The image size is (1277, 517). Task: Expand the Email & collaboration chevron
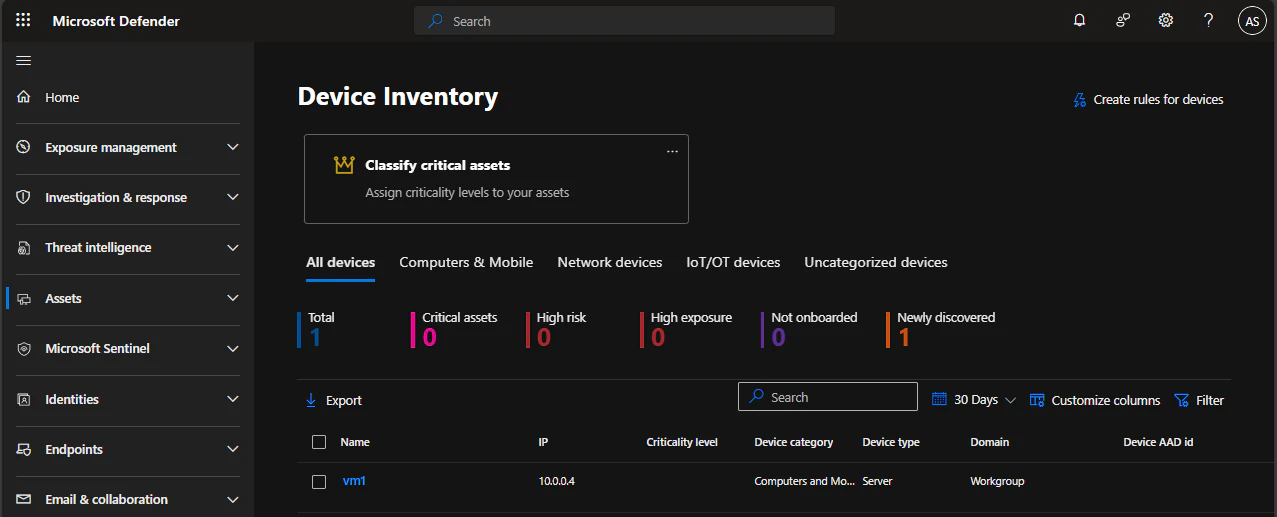(233, 499)
